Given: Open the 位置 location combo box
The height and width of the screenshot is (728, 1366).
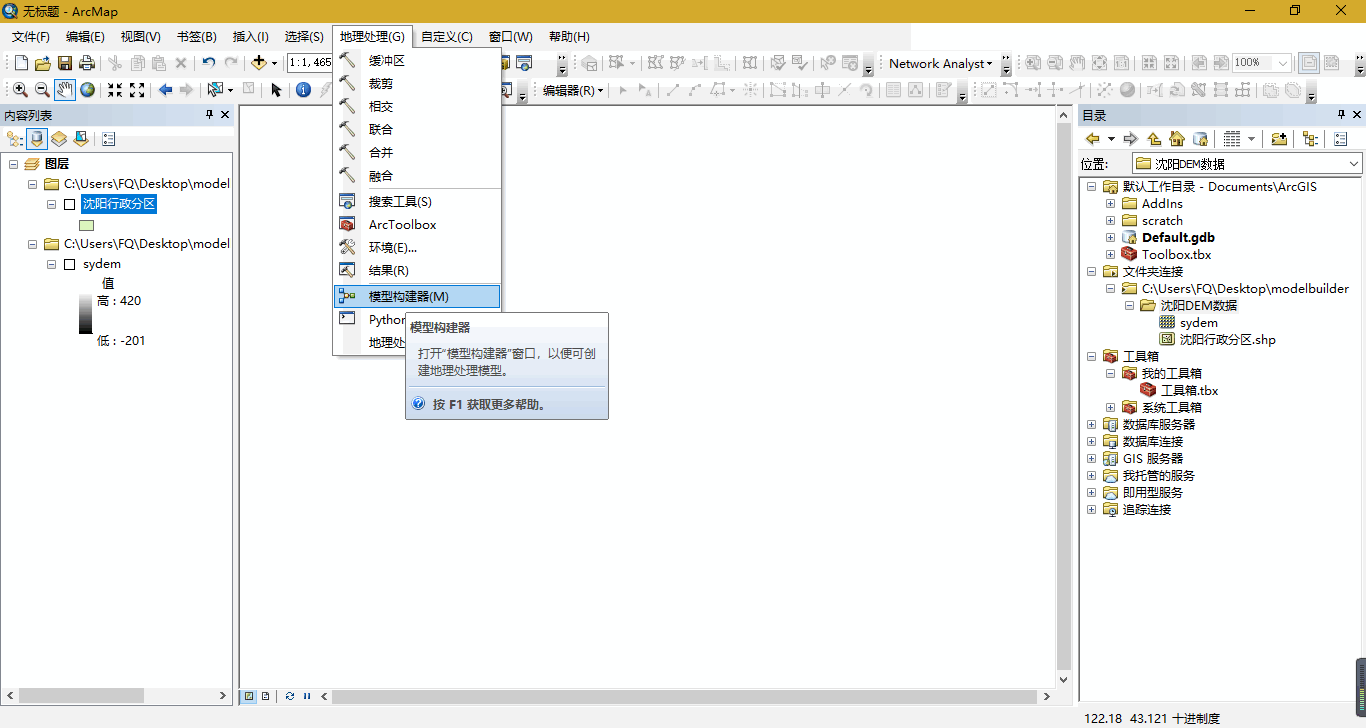Looking at the screenshot, I should 1247,163.
